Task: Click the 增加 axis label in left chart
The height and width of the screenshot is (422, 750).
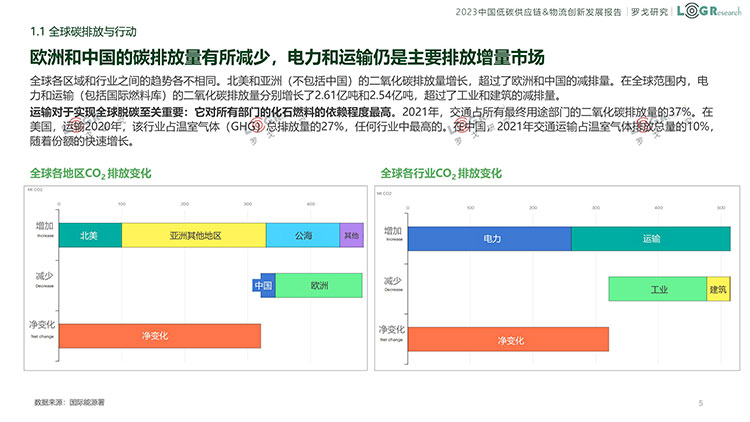Action: (x=44, y=226)
